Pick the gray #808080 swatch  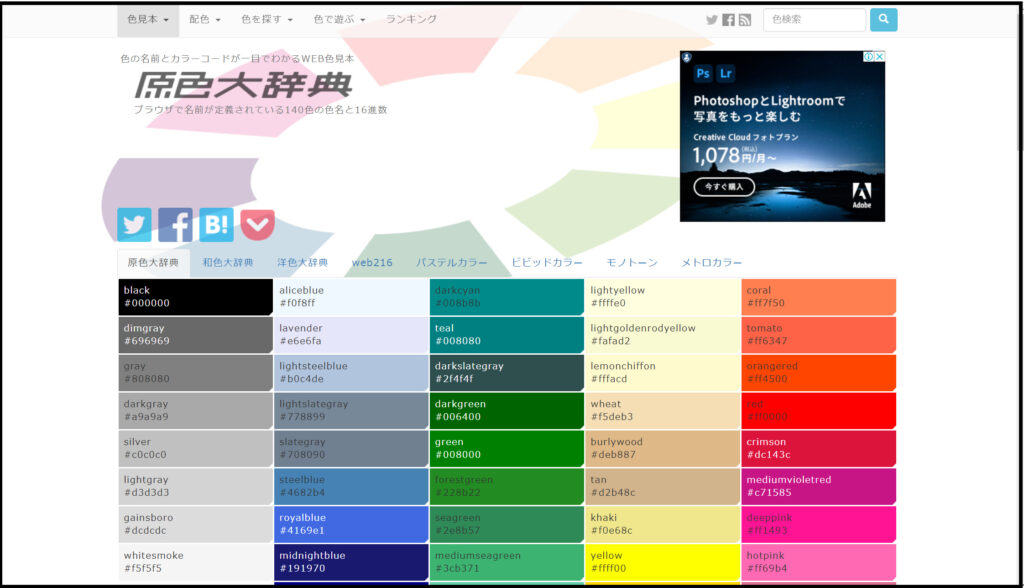pyautogui.click(x=195, y=373)
